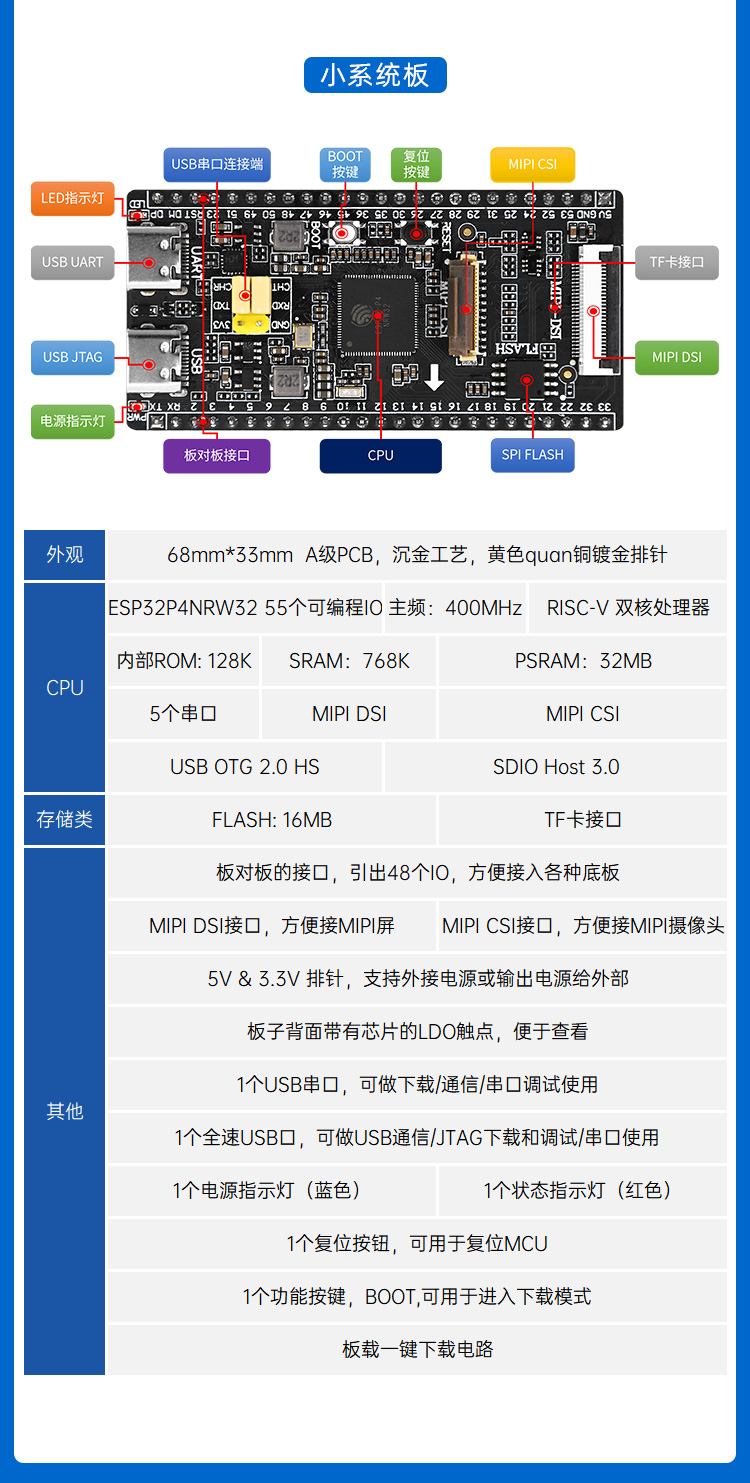Click the ESP32P4NRW32 55个可编程IO cell

point(245,608)
